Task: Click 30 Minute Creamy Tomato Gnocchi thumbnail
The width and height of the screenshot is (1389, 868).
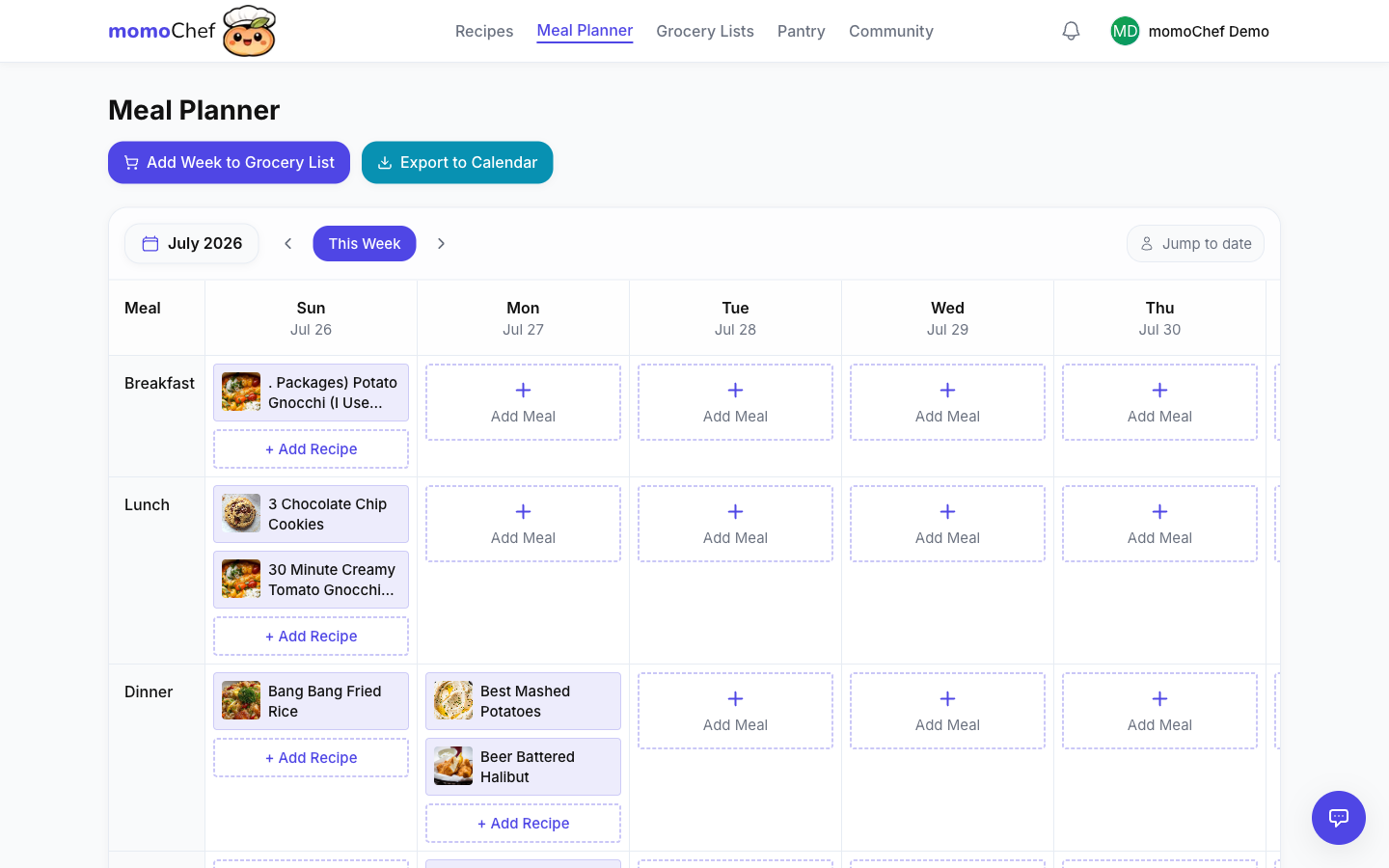Action: 241,579
